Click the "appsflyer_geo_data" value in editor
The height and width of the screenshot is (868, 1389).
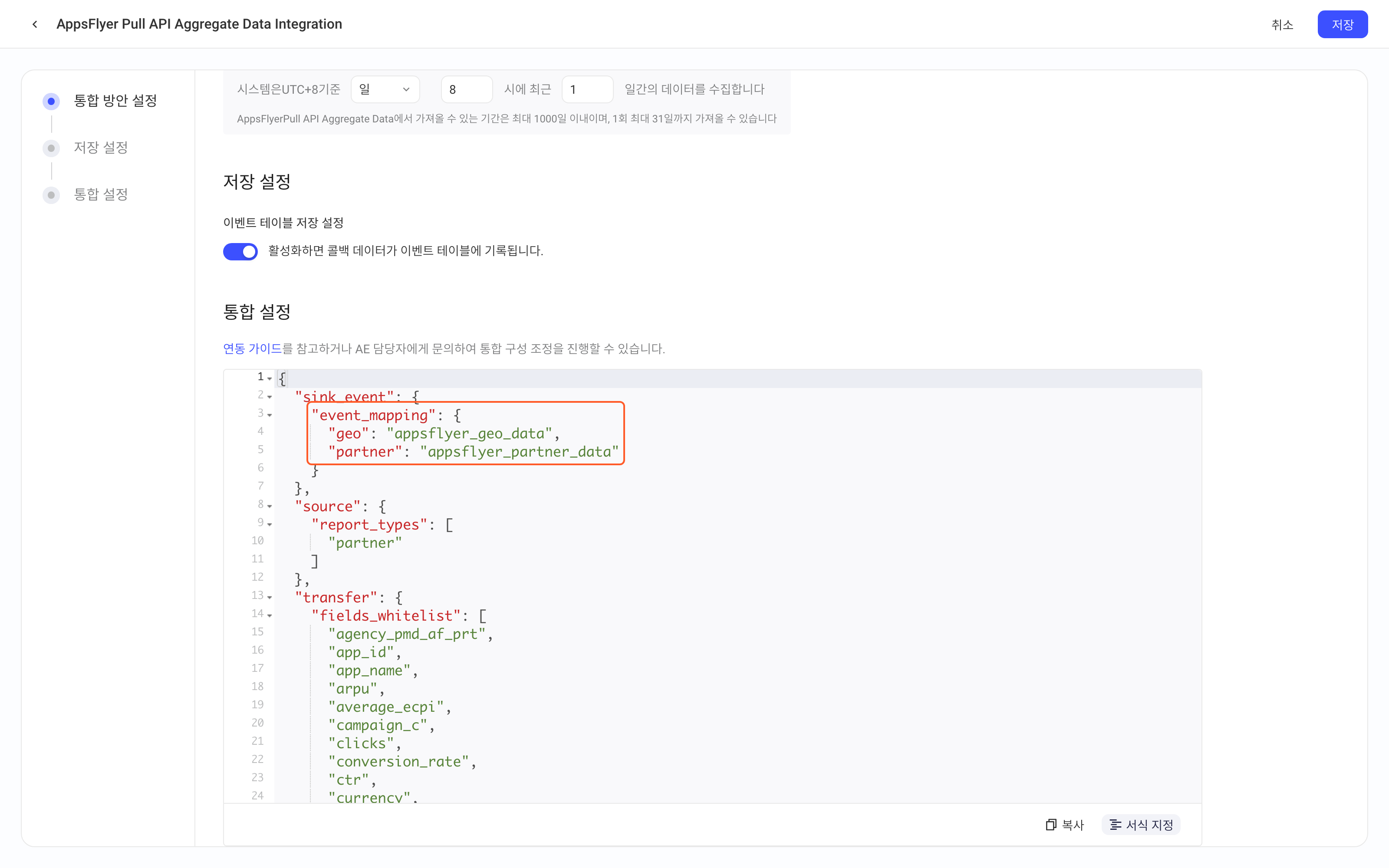(x=469, y=434)
